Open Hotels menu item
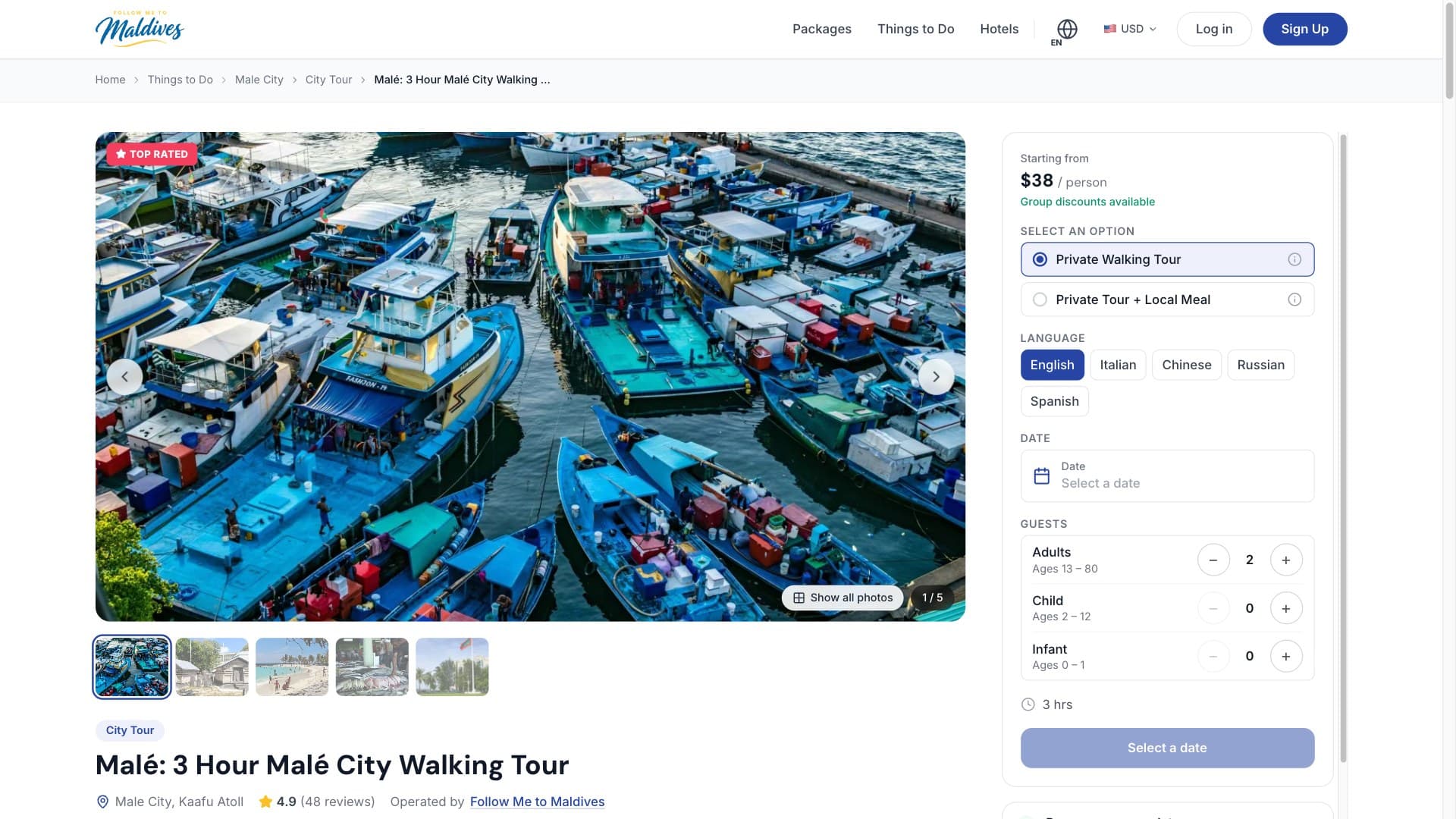Image resolution: width=1456 pixels, height=819 pixels. 999,29
